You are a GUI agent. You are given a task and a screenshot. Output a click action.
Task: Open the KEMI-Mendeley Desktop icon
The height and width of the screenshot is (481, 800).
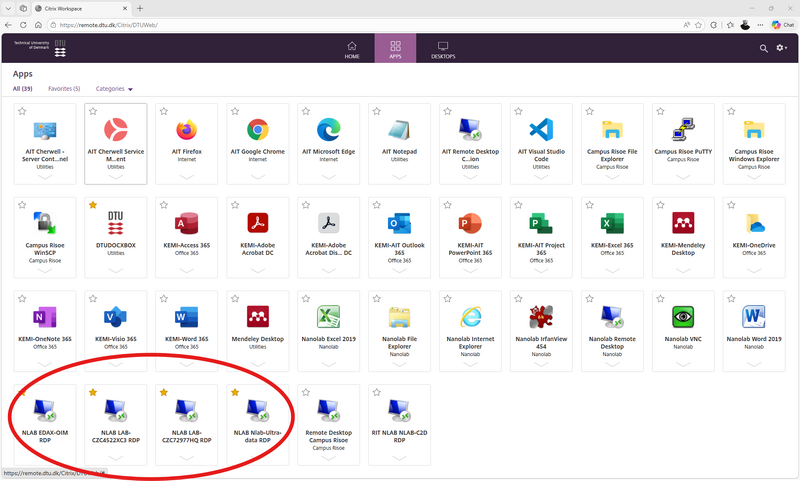pos(683,223)
